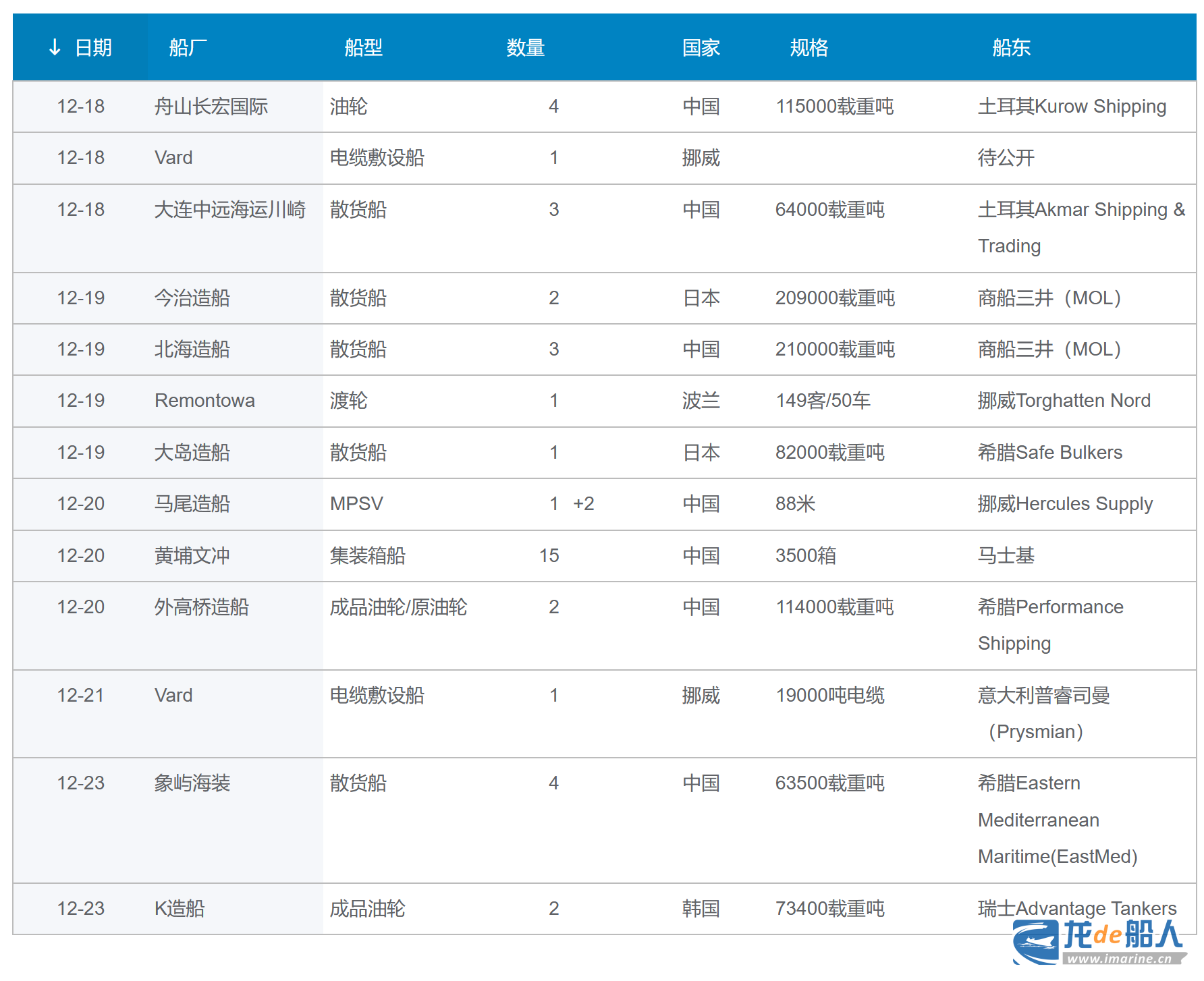Select the cell 北海造船

pyautogui.click(x=192, y=349)
